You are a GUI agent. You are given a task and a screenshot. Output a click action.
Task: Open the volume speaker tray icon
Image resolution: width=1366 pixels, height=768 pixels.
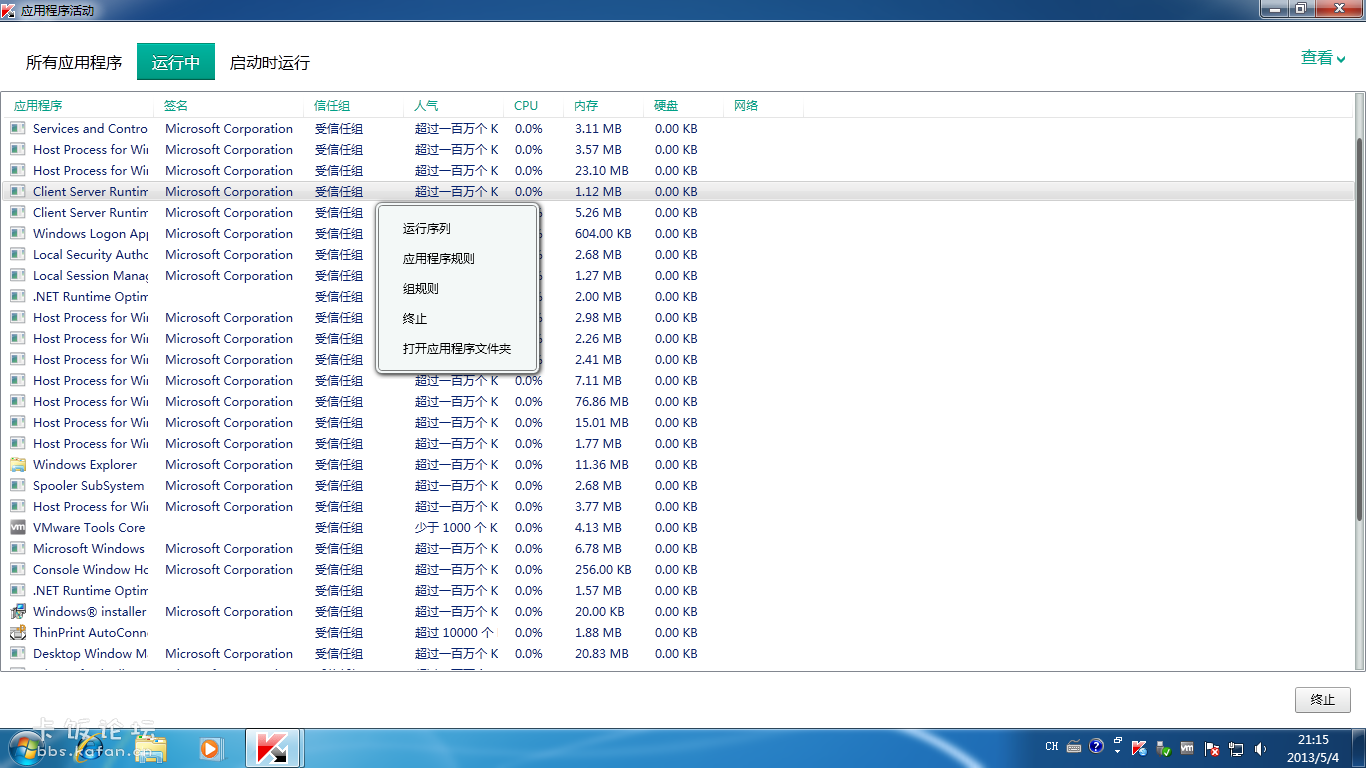[x=1260, y=747]
